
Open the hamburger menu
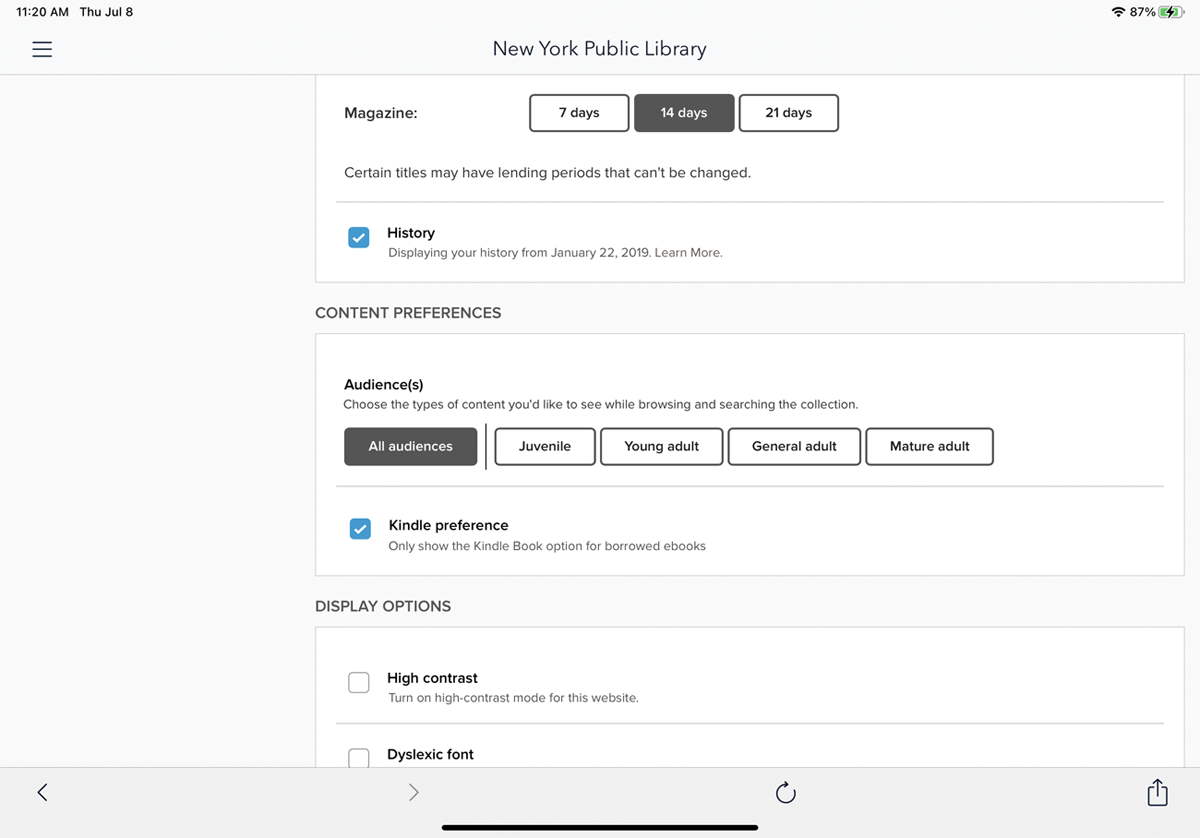(x=42, y=49)
